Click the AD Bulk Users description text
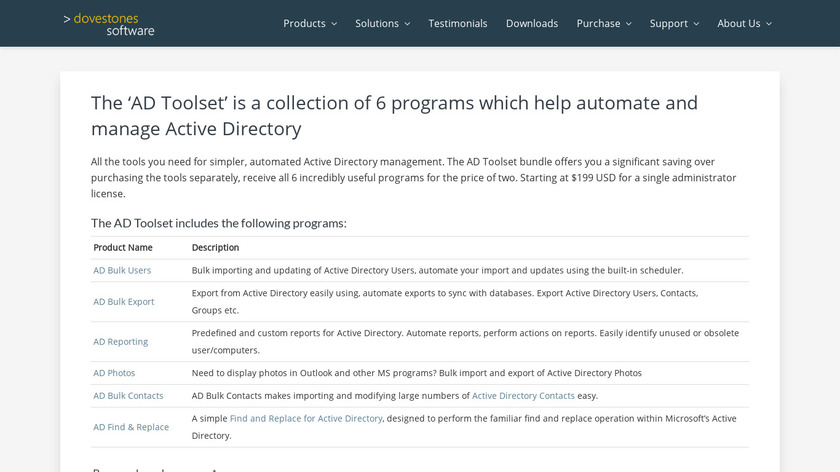The width and height of the screenshot is (840, 472). click(438, 271)
